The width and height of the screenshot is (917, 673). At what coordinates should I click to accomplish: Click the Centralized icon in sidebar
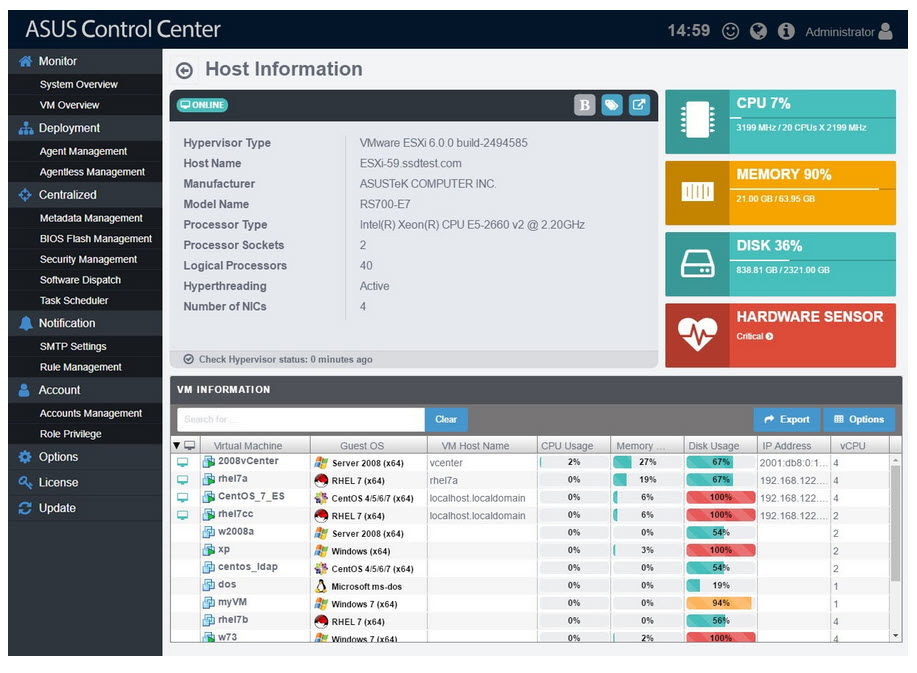[x=25, y=195]
